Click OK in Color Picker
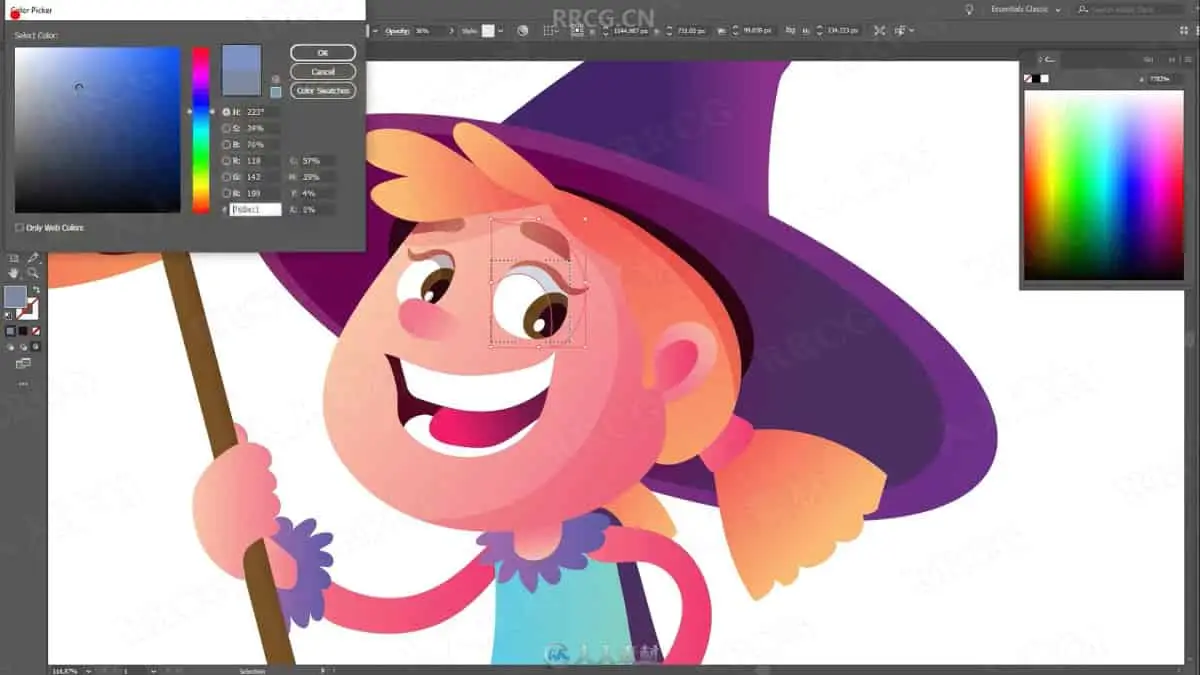 click(x=323, y=52)
